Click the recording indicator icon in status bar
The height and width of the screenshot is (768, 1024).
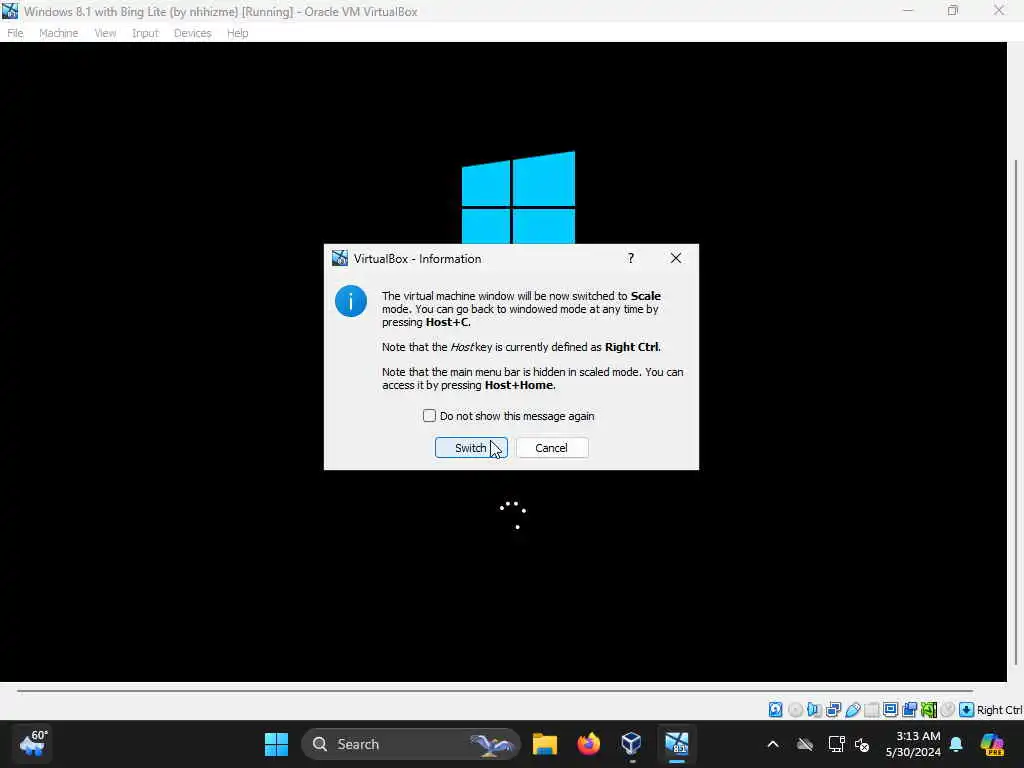909,709
